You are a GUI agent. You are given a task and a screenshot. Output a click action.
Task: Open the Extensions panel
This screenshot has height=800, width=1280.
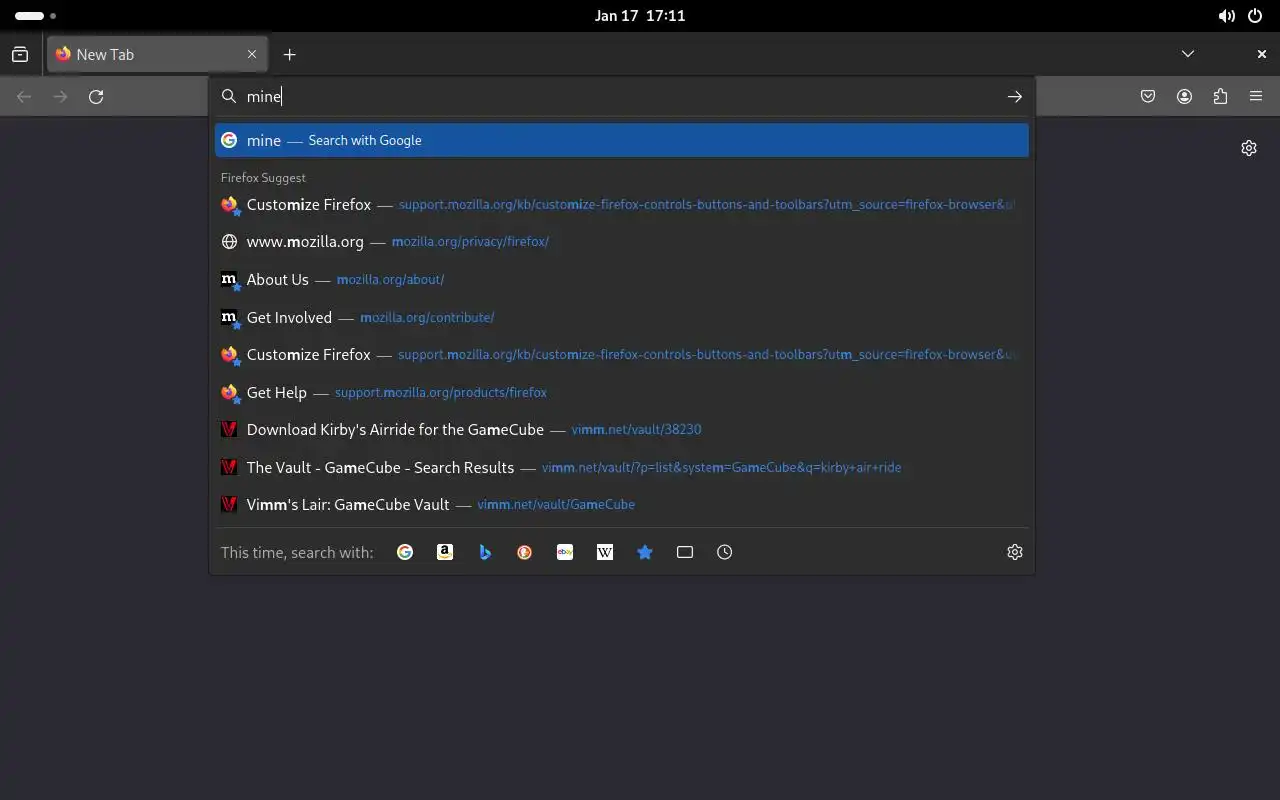pyautogui.click(x=1220, y=97)
